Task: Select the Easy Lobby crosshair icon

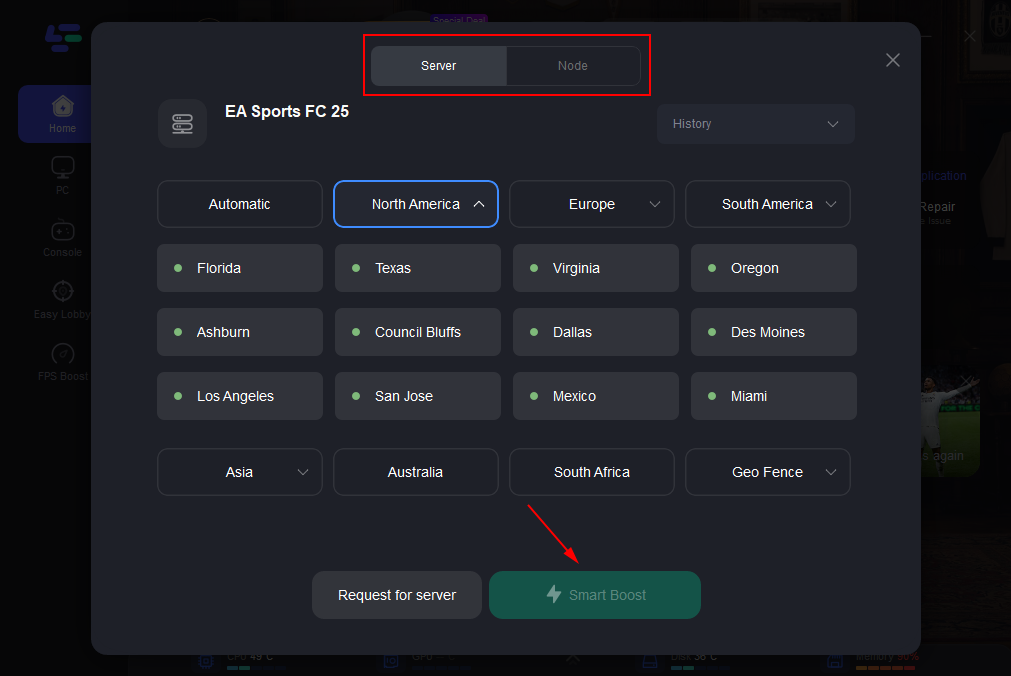Action: 62,292
